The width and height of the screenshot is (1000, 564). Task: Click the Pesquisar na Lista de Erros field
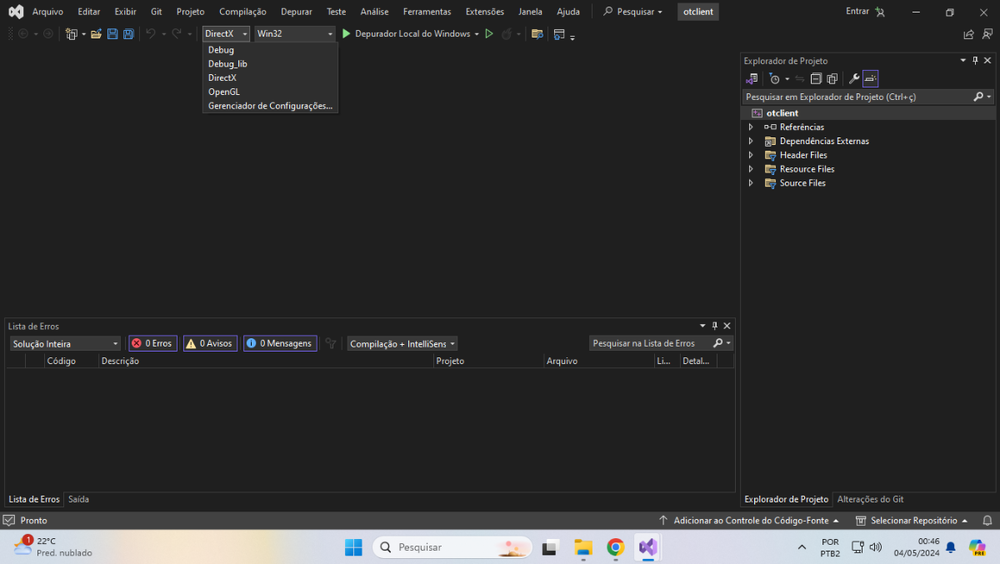pos(650,343)
